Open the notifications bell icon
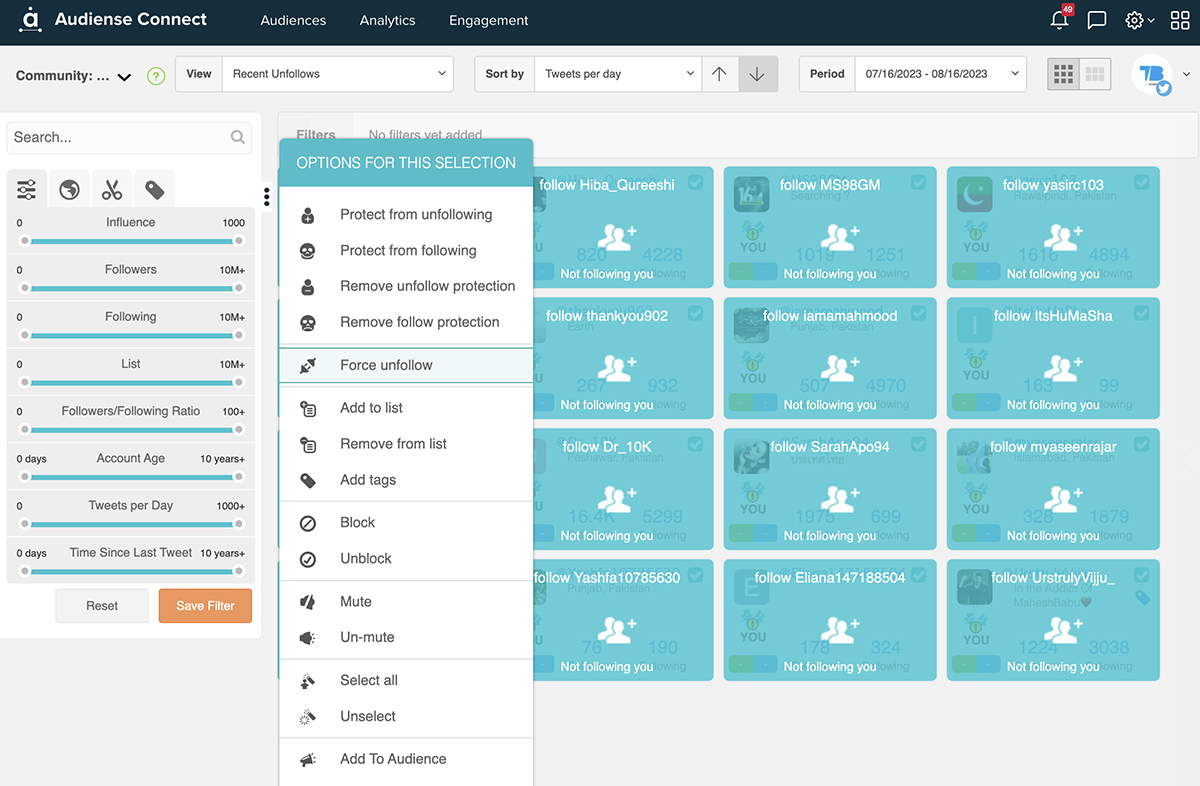 coord(1060,20)
